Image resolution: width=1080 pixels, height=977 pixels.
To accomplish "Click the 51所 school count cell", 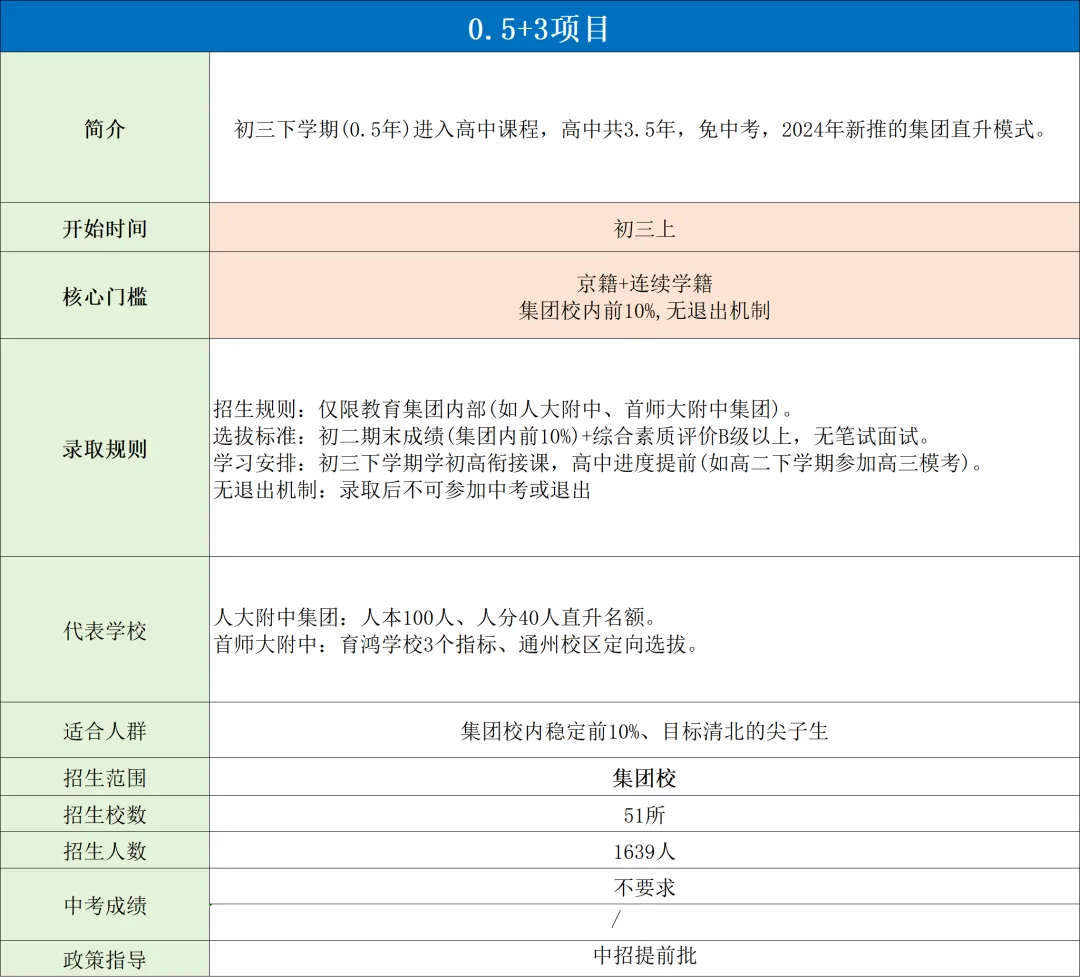I will pyautogui.click(x=644, y=814).
